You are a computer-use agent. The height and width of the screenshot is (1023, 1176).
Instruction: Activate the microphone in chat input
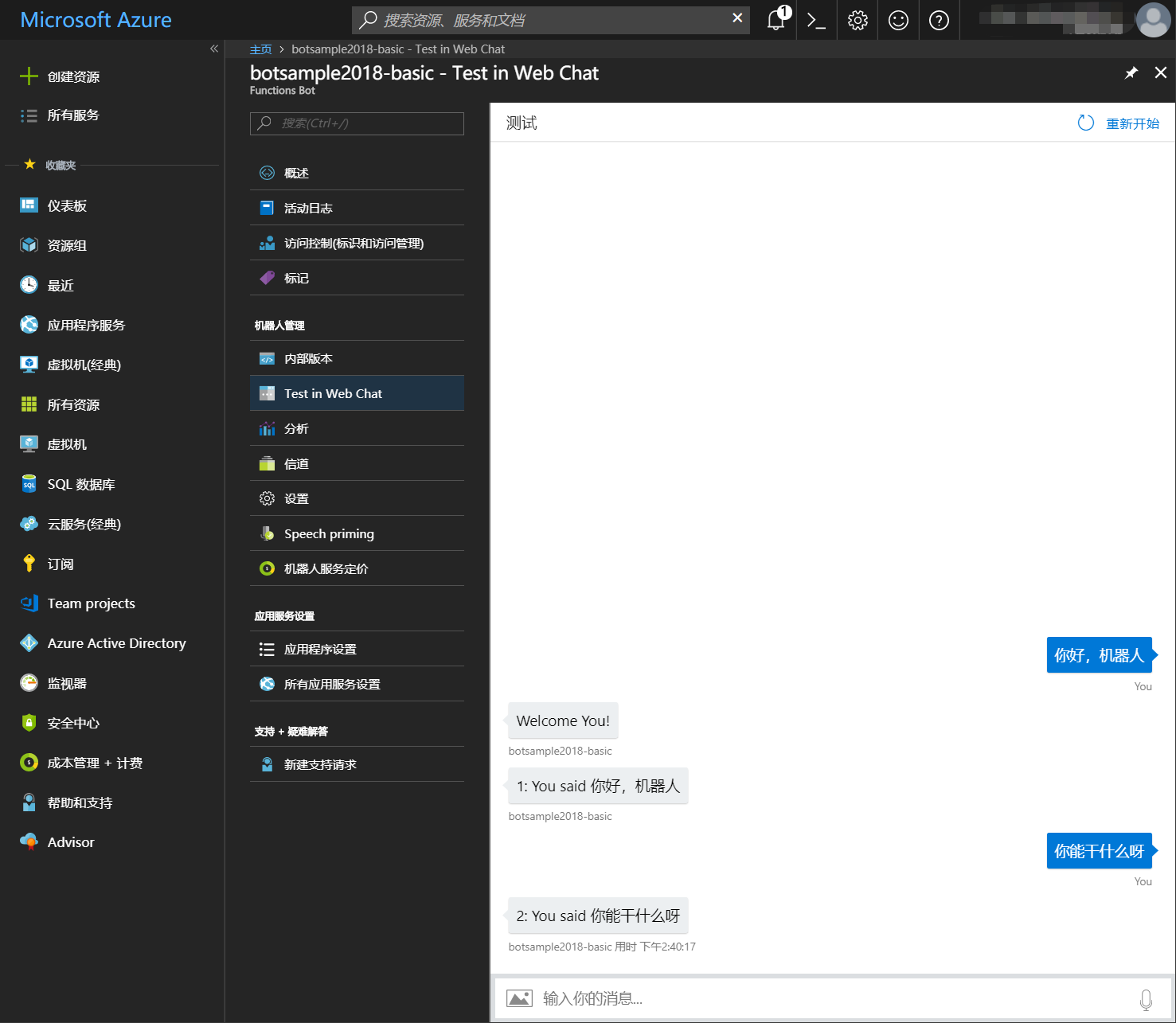(x=1147, y=998)
